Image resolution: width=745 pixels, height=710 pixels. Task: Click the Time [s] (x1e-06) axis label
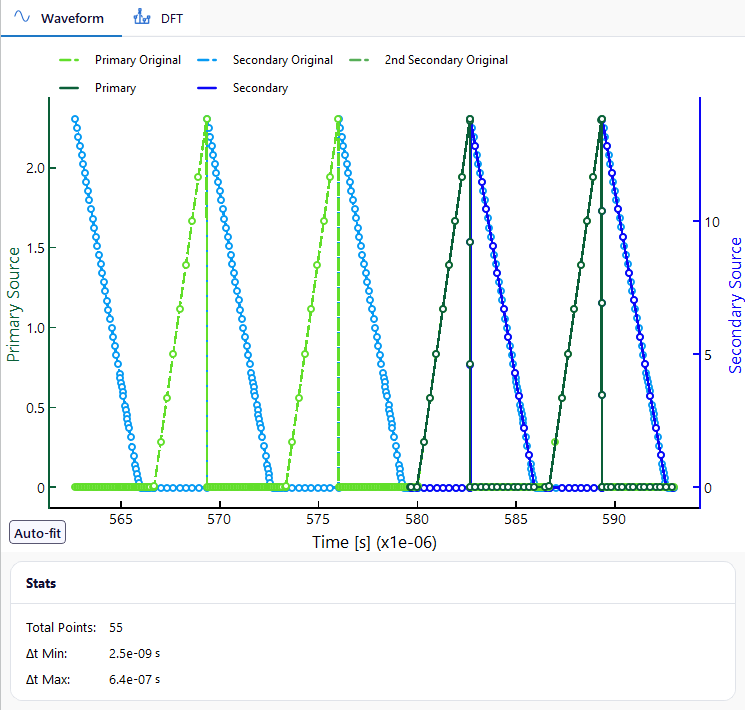pyautogui.click(x=374, y=542)
